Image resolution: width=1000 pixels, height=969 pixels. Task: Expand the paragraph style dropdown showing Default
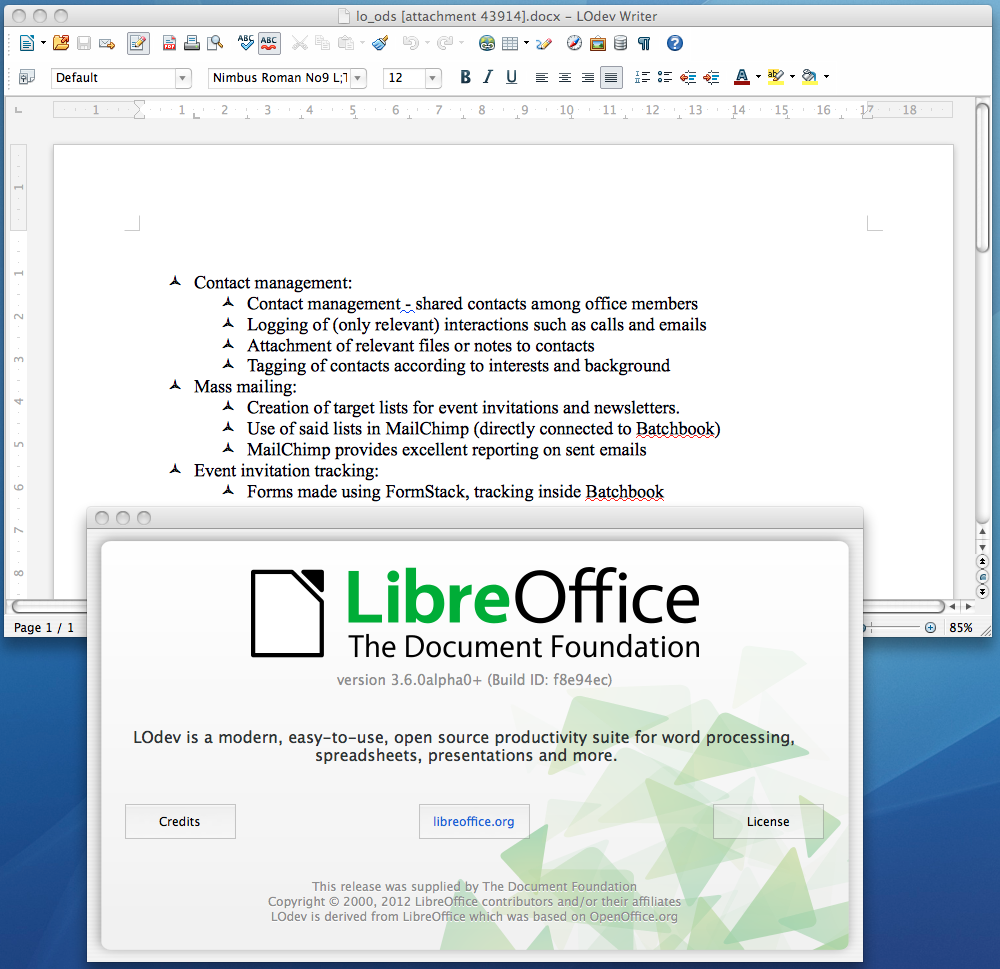(182, 78)
